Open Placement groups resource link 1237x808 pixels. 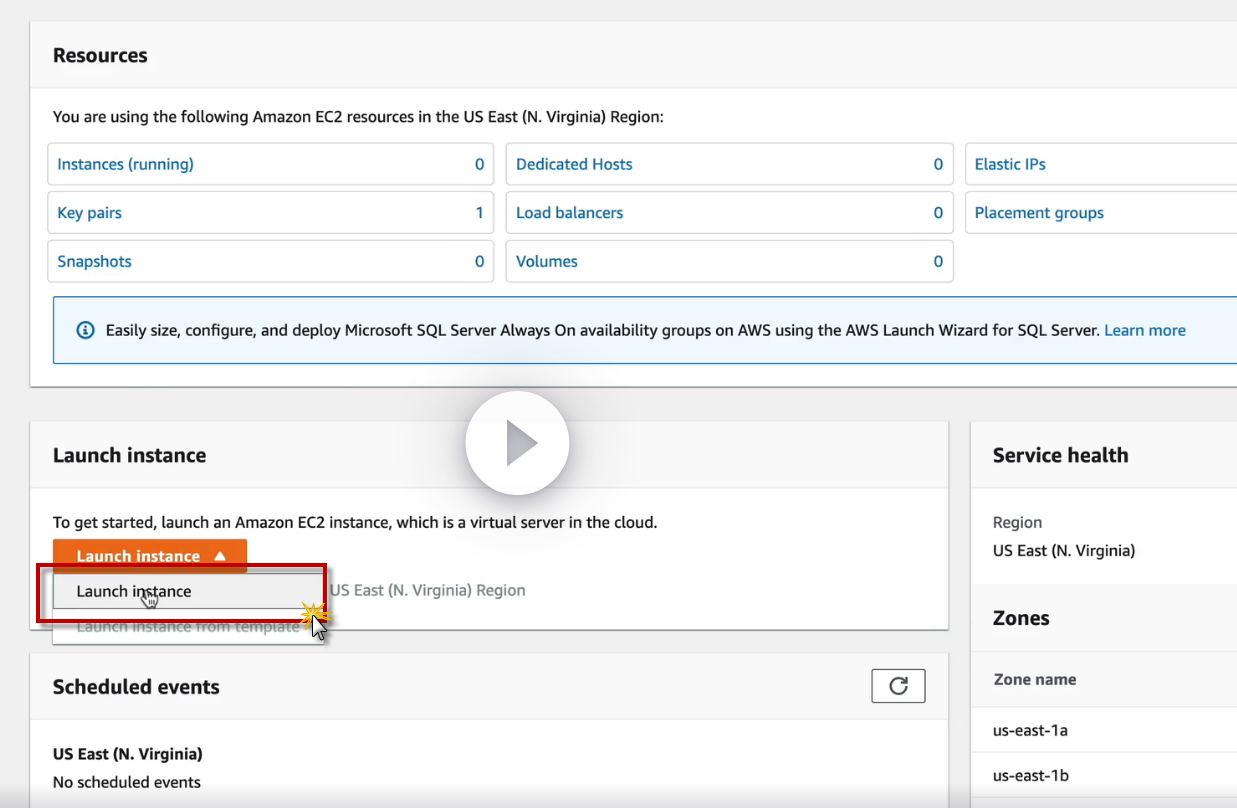pos(1039,213)
